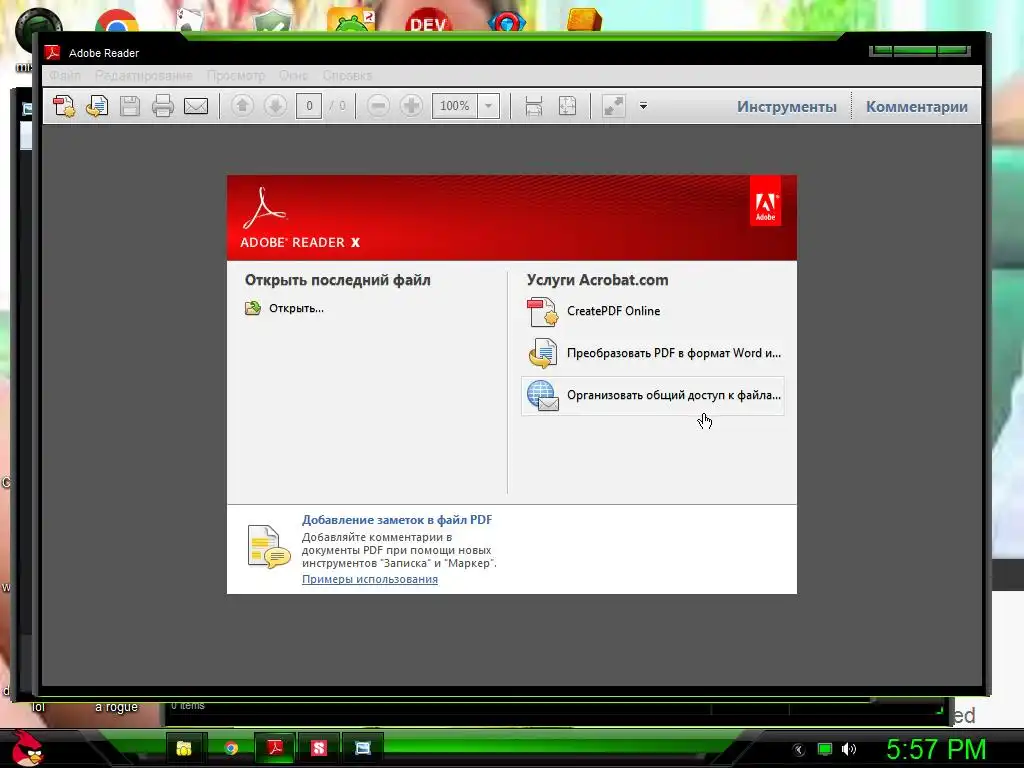
Task: Click the Adobe Reader taskbar button
Action: [275, 747]
